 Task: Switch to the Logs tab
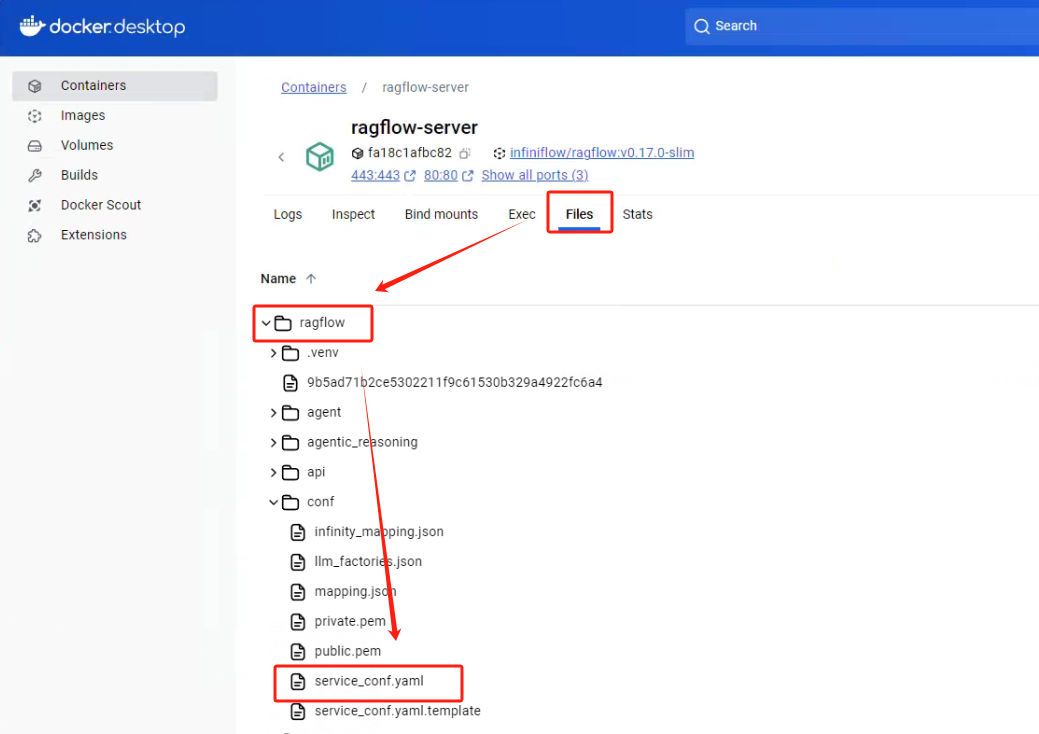pyautogui.click(x=288, y=214)
